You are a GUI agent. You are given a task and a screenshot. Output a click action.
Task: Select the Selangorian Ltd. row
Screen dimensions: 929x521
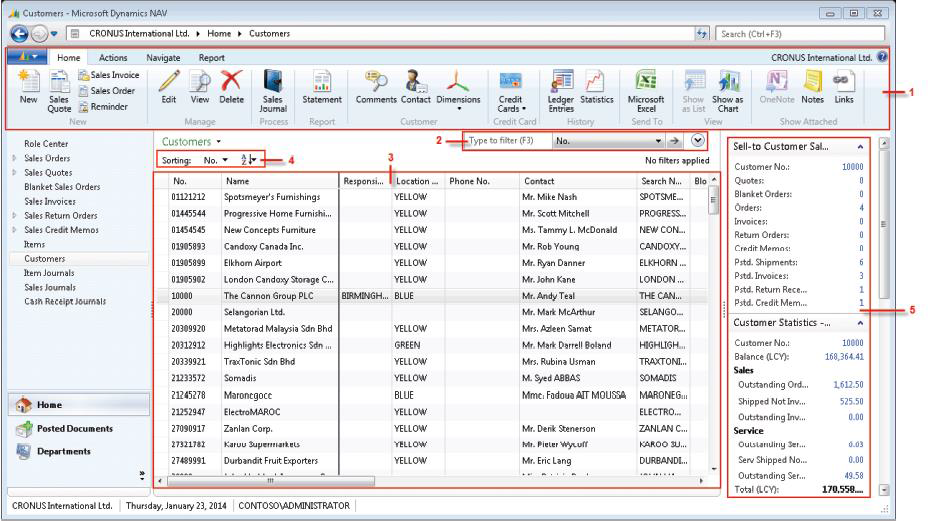[x=432, y=312]
